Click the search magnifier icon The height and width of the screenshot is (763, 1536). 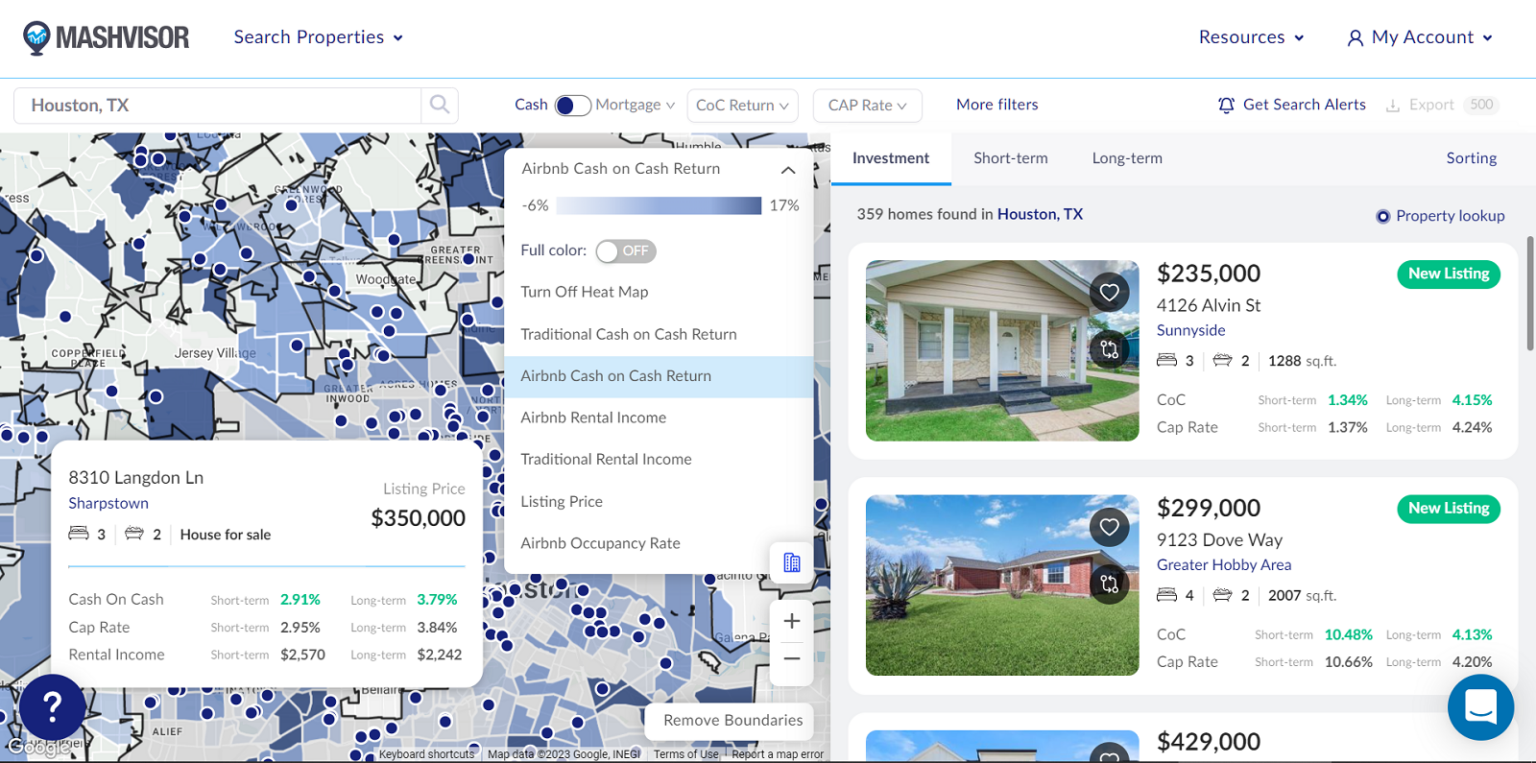[x=439, y=105]
